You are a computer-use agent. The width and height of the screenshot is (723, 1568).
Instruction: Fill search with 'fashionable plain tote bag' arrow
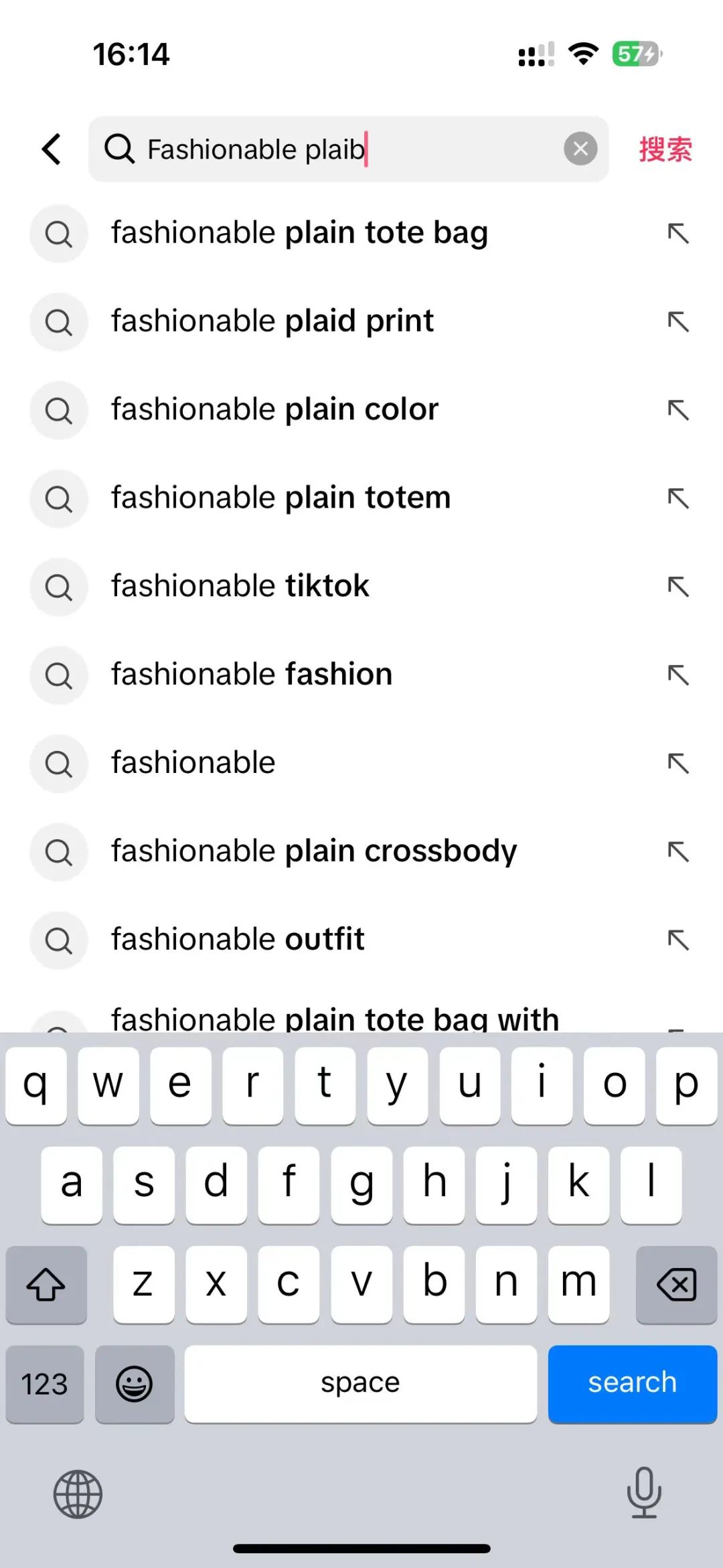tap(678, 234)
